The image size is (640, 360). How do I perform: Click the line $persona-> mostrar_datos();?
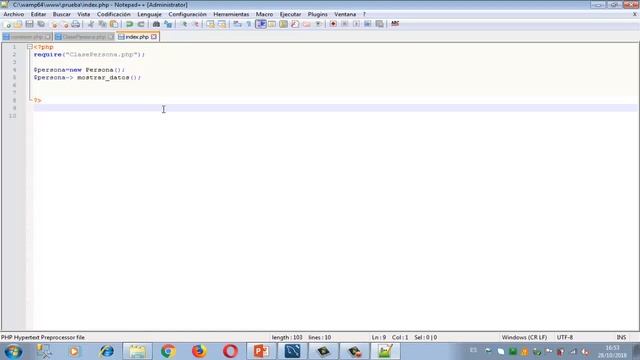(87, 78)
